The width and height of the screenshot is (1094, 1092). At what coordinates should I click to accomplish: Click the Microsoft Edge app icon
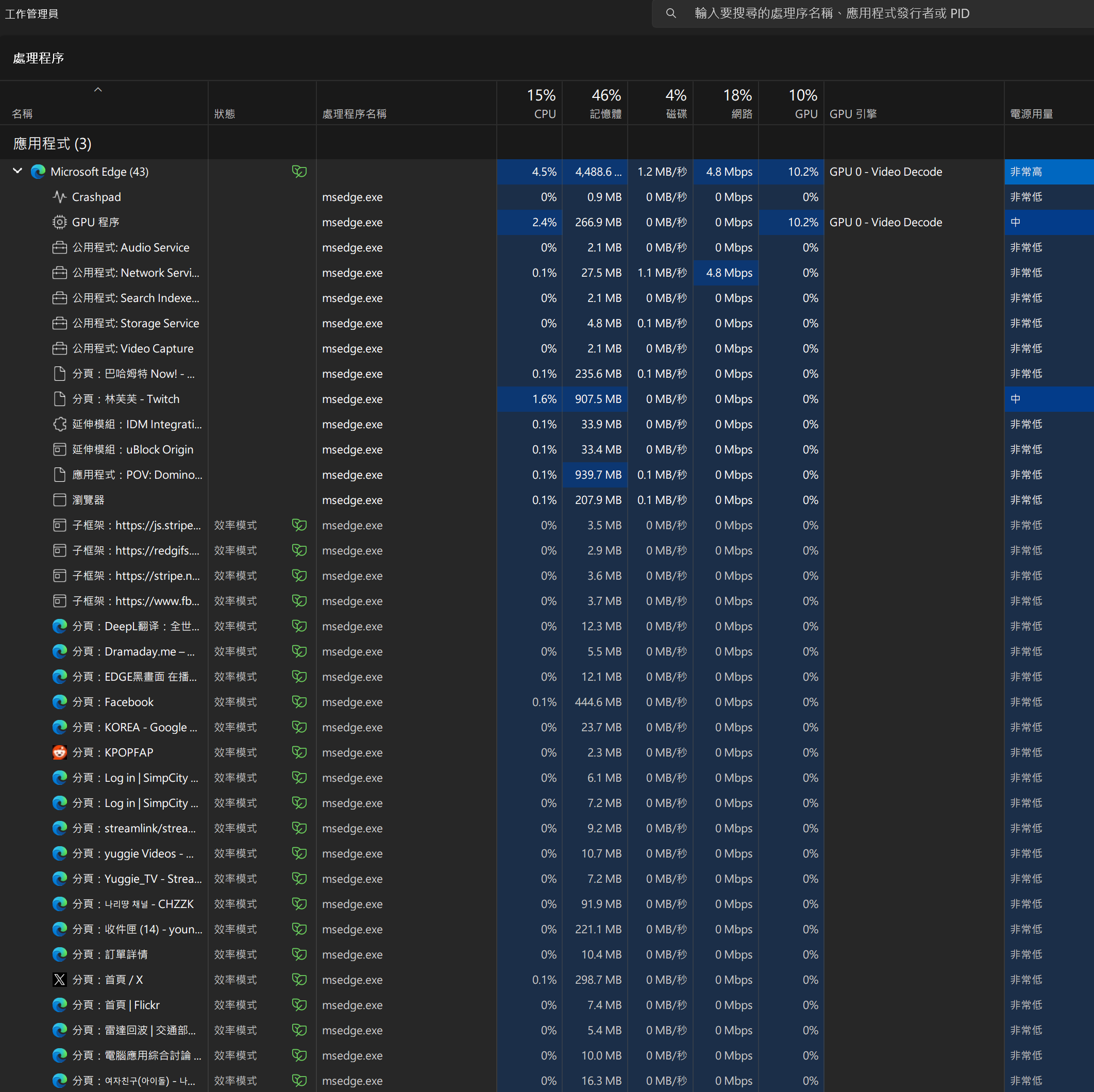pos(38,172)
